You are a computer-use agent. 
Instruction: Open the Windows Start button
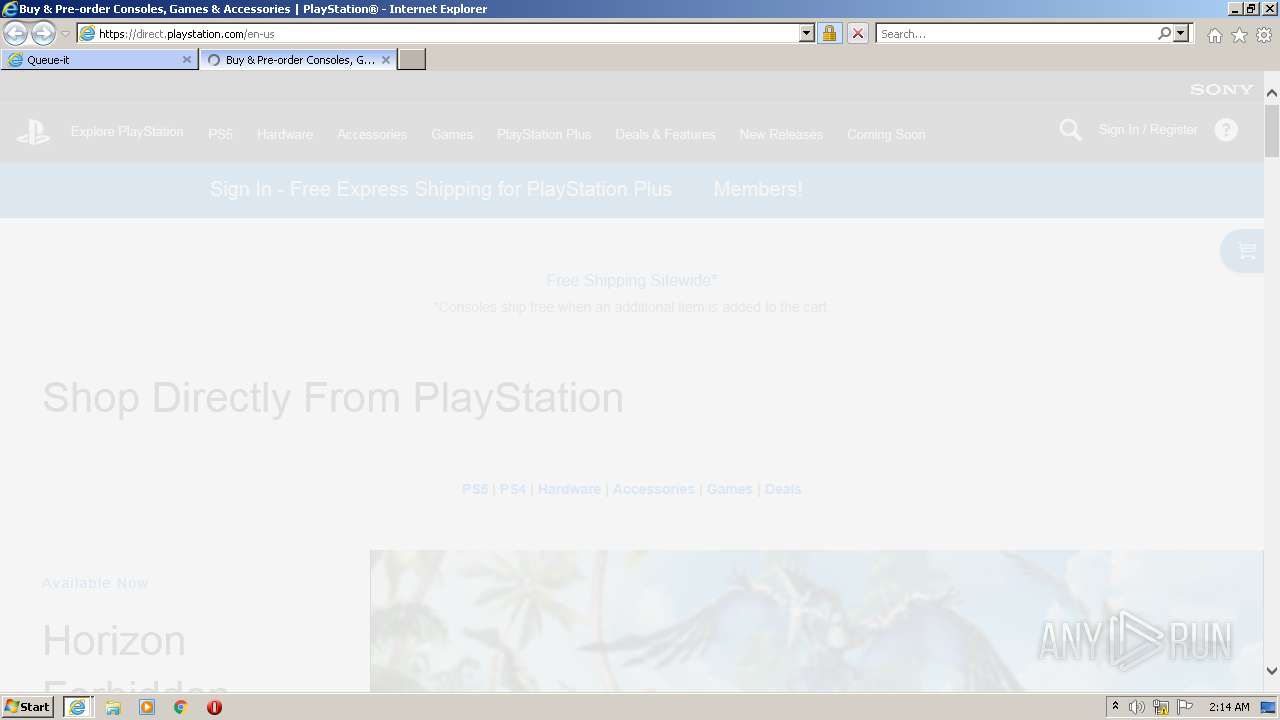tap(28, 707)
